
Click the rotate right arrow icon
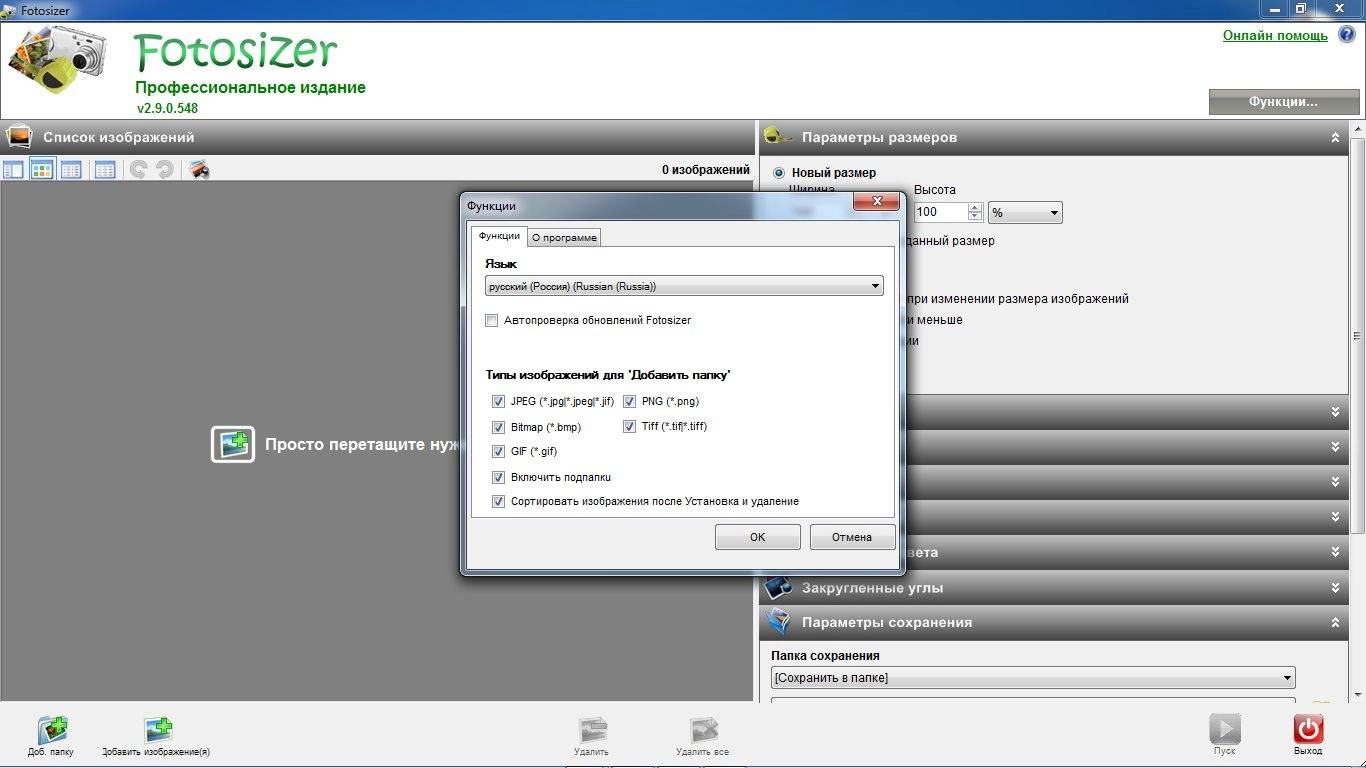[x=164, y=170]
